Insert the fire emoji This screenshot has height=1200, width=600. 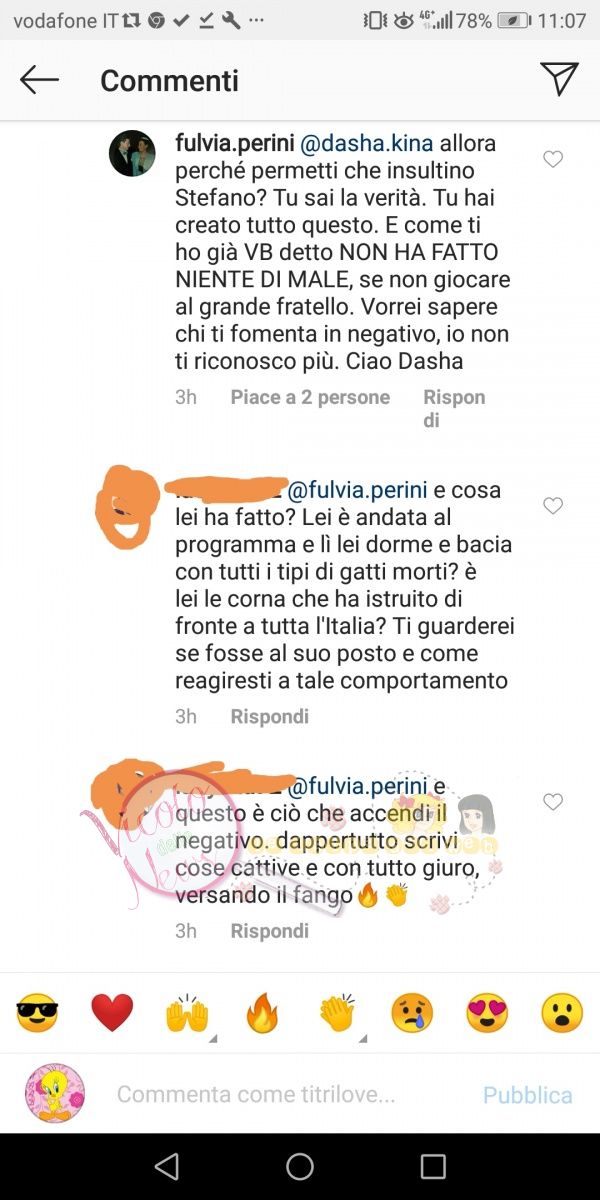click(x=262, y=1013)
